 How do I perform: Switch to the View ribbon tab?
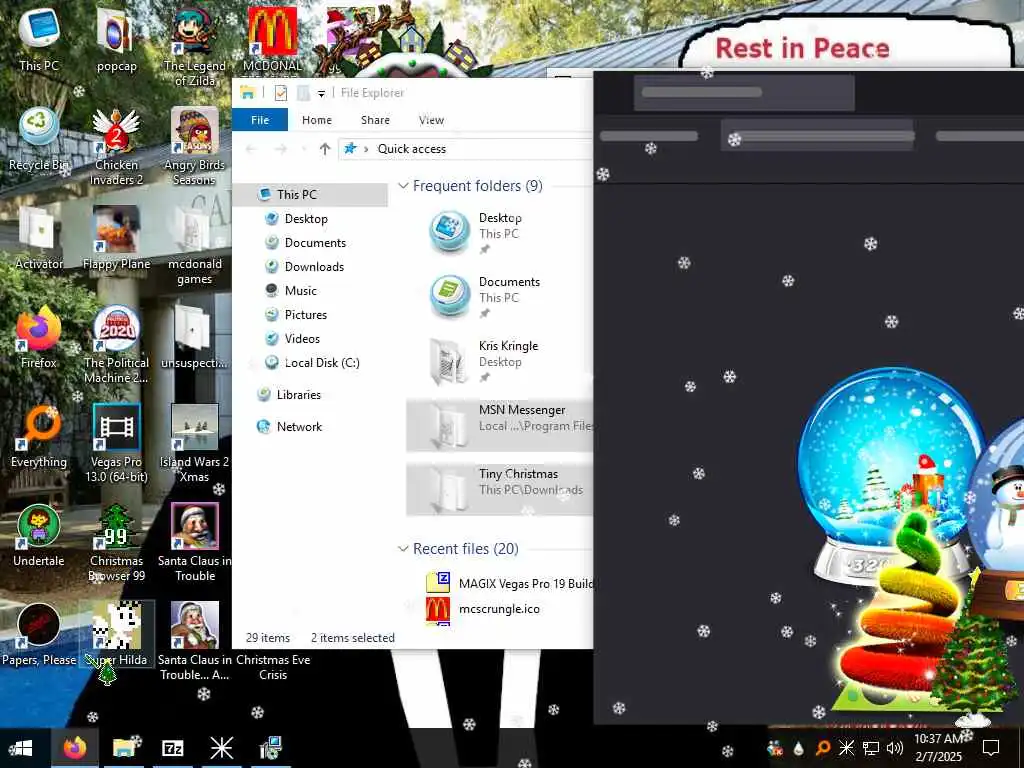pos(431,120)
